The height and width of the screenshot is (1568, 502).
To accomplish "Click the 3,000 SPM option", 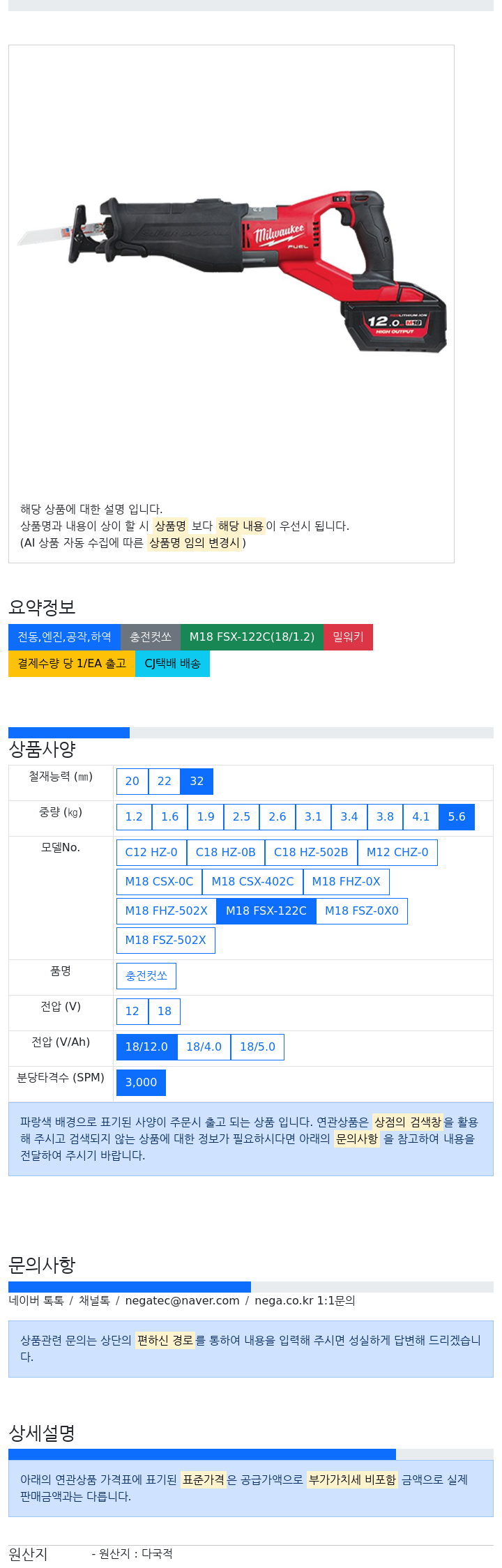I will coord(141,1083).
